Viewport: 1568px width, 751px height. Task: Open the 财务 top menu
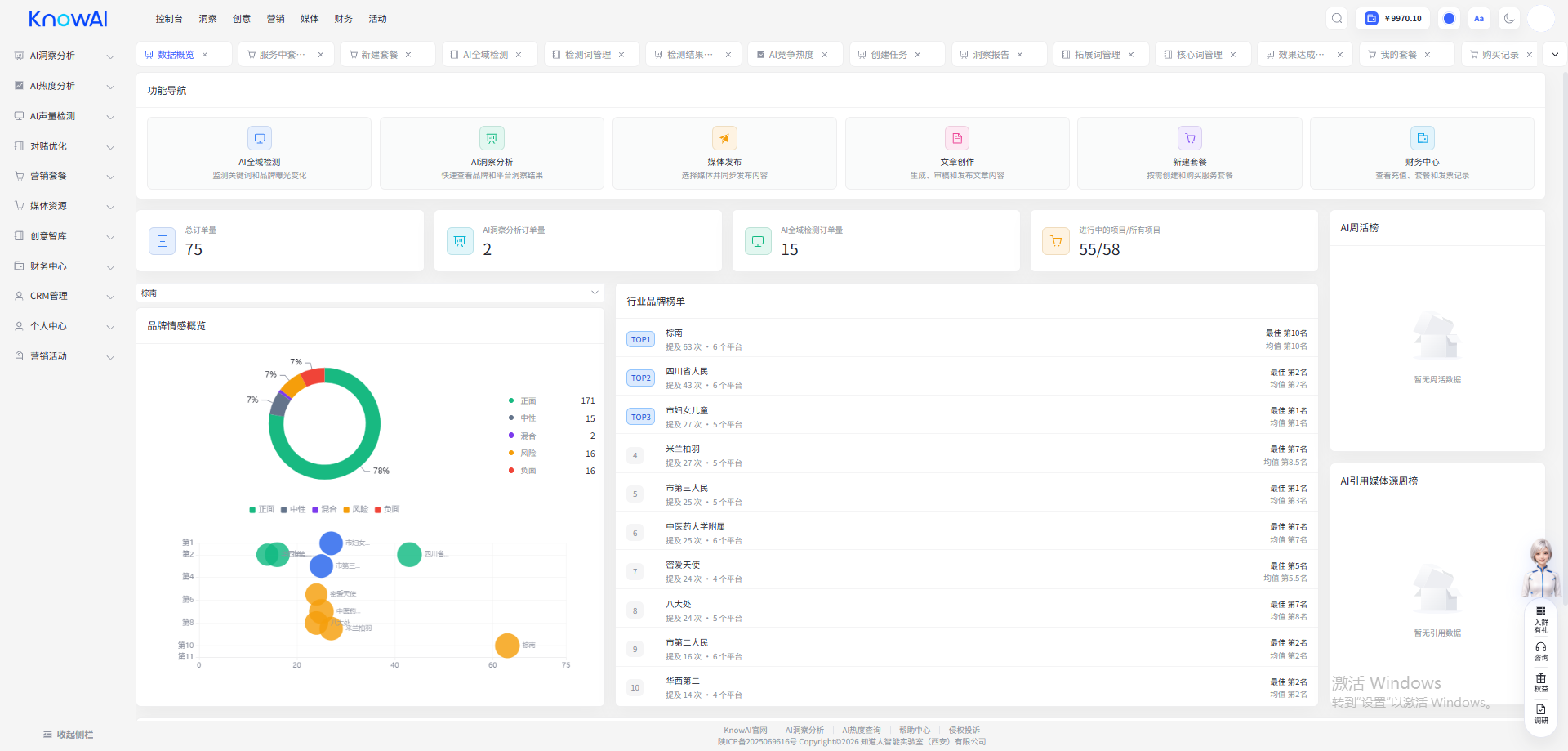[344, 19]
